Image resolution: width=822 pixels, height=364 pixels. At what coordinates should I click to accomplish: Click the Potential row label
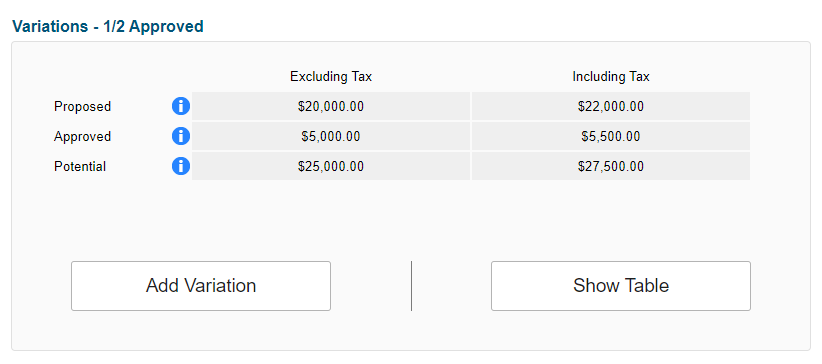pyautogui.click(x=80, y=167)
